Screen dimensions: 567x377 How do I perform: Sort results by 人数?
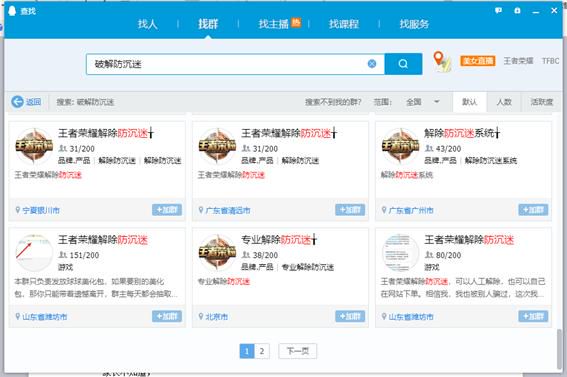504,102
